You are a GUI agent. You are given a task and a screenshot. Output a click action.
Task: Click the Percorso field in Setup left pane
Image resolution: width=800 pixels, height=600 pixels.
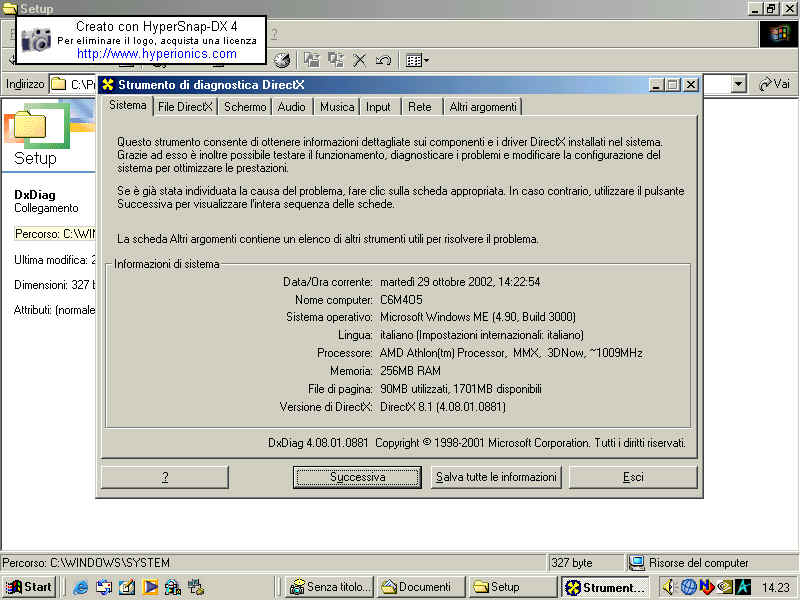pos(55,234)
